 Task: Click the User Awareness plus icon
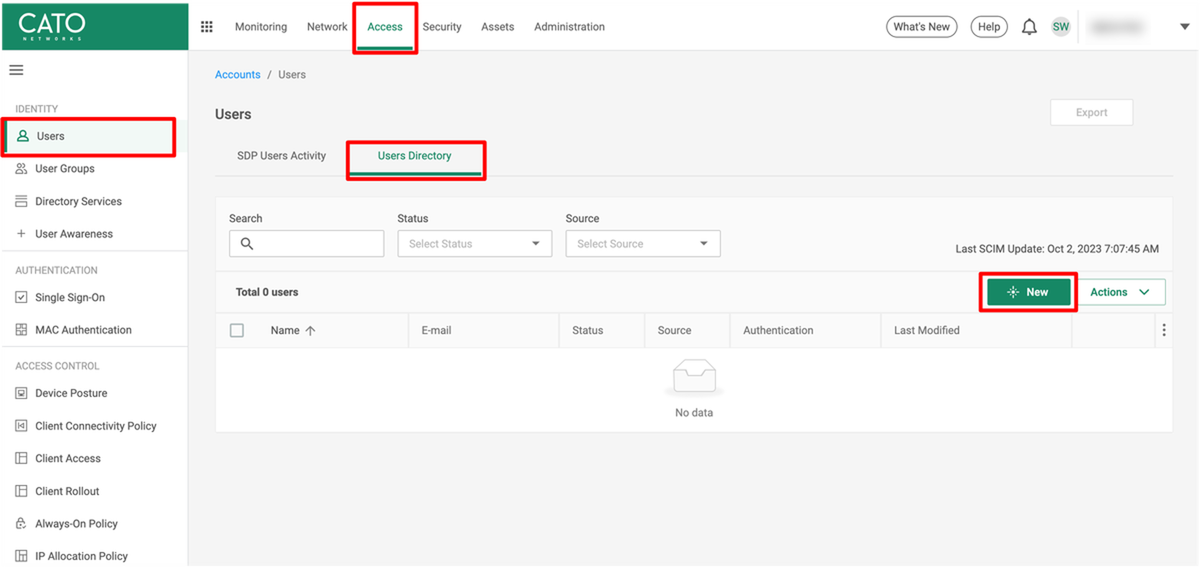click(x=21, y=234)
